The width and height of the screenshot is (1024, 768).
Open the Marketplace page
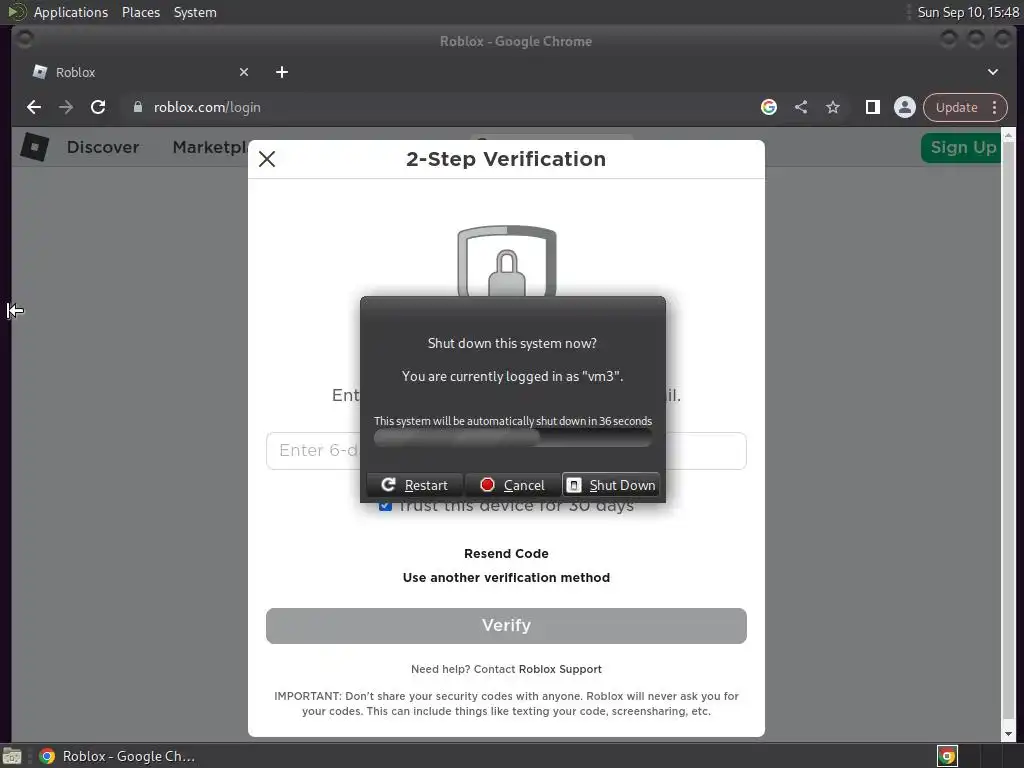(x=210, y=147)
